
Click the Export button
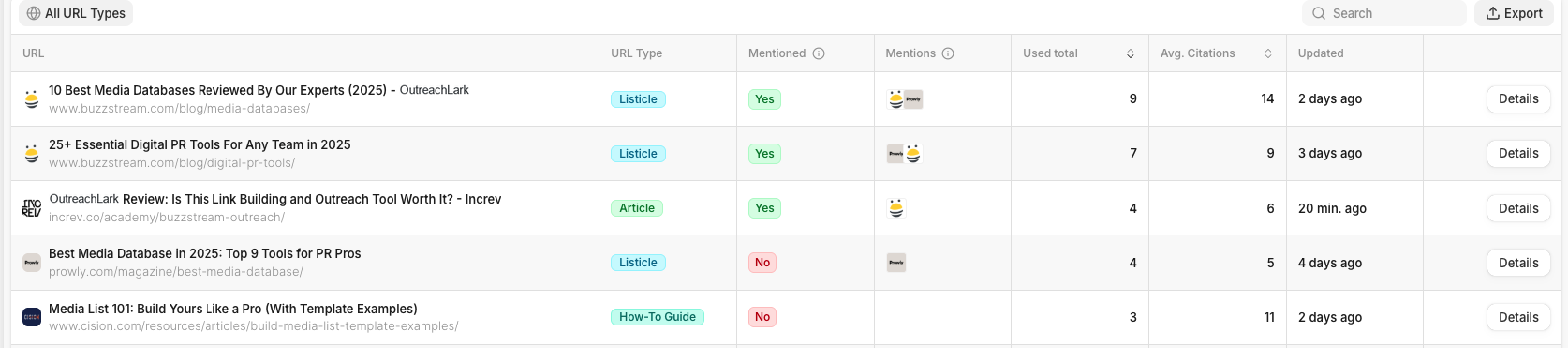coord(1515,13)
